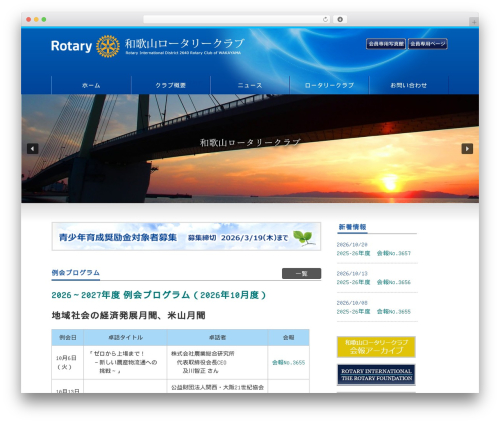Click the 和歌山ロータリークラブ site title

coord(184,44)
